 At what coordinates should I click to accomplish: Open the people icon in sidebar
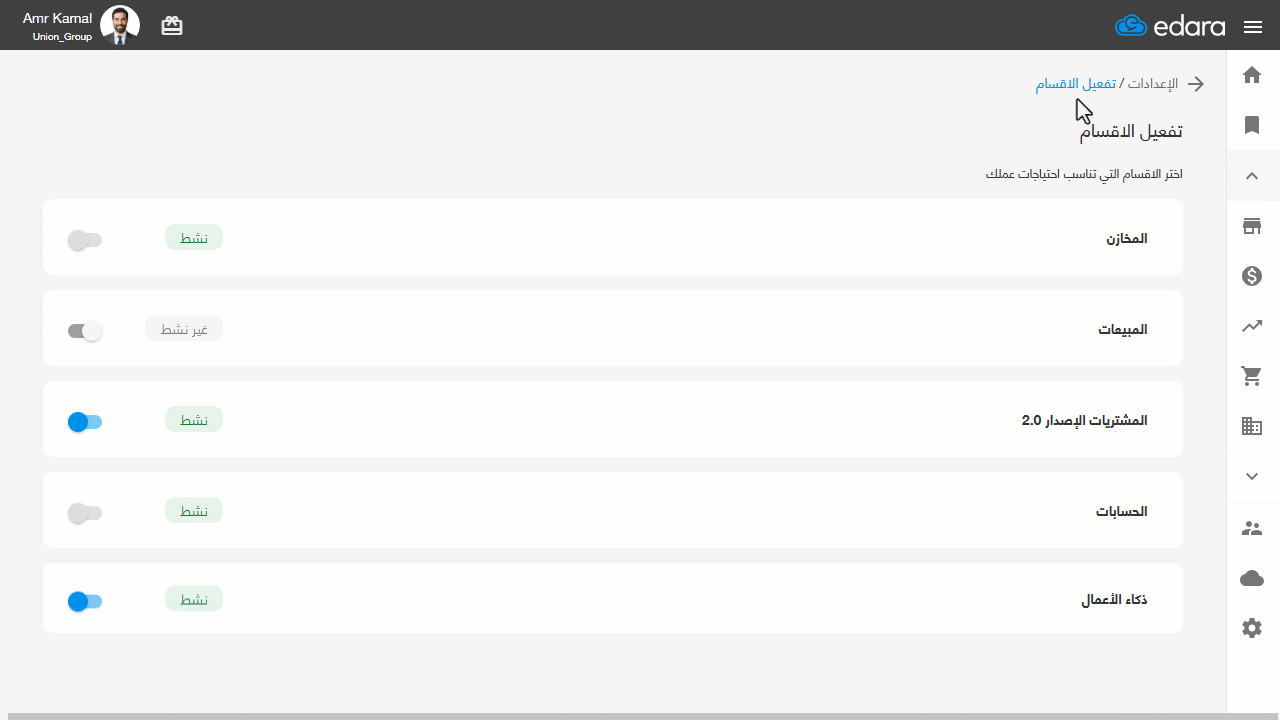(1252, 528)
